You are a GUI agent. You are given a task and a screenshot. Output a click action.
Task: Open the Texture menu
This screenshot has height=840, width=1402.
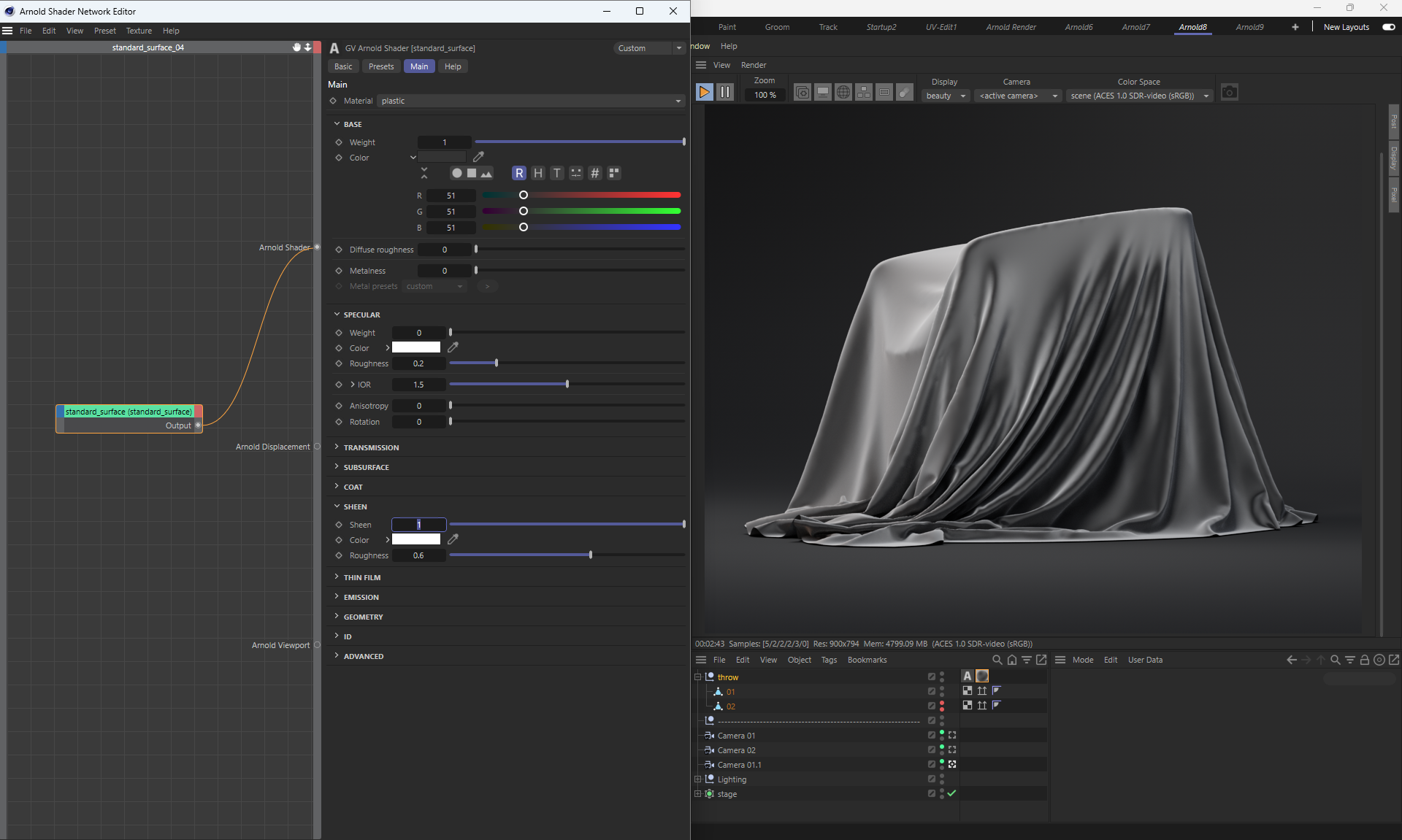click(139, 31)
